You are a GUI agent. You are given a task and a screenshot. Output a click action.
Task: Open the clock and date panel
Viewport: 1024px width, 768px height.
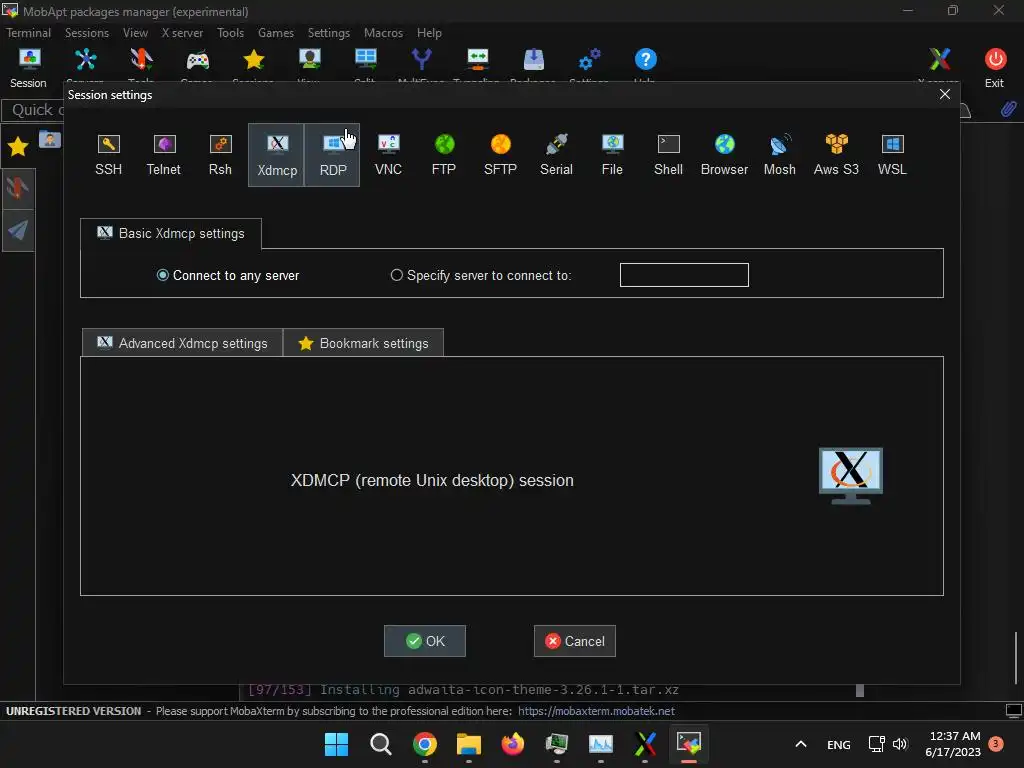[x=953, y=744]
